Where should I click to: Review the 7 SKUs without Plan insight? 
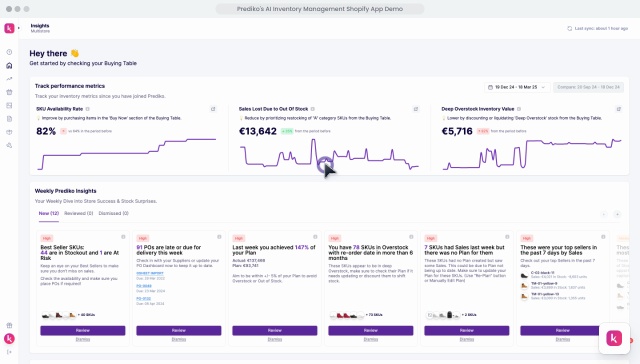[467, 331]
